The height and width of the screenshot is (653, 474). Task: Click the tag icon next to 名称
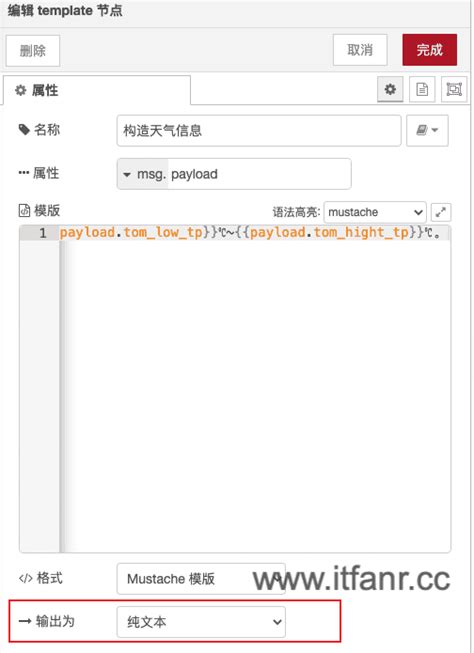click(24, 130)
